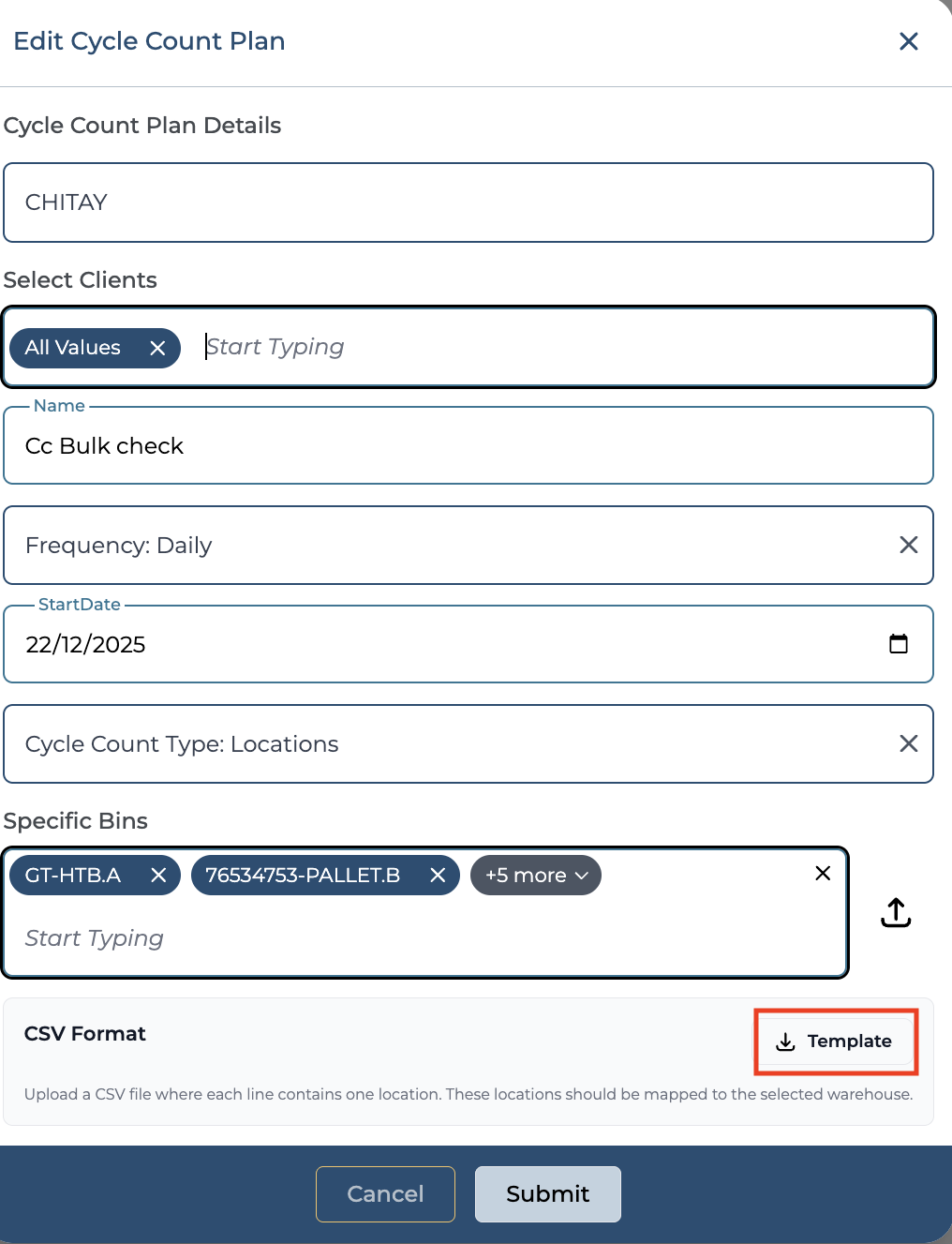The height and width of the screenshot is (1244, 952).
Task: Open the CHITAY warehouse dropdown
Action: (x=469, y=202)
